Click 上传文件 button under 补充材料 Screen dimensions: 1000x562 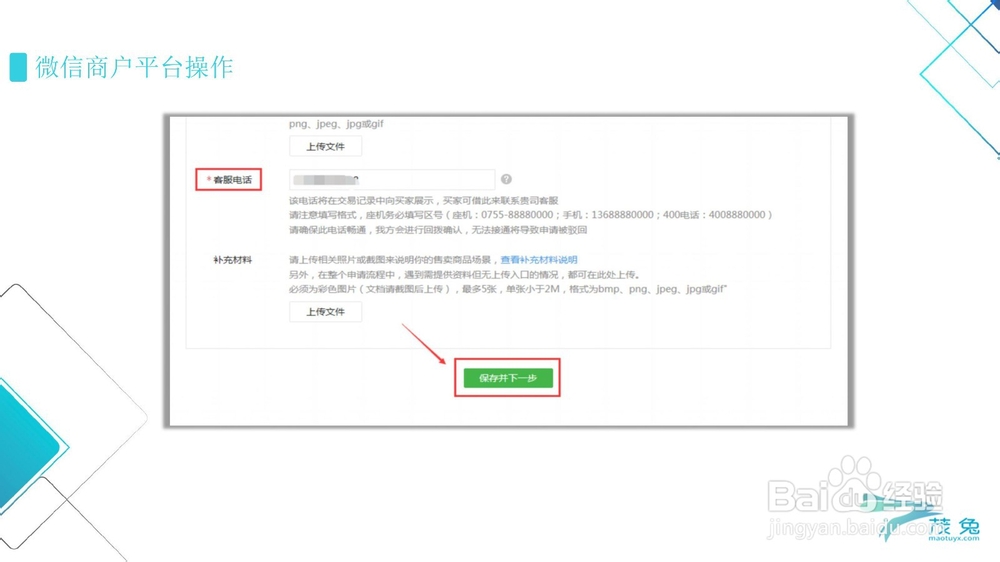click(325, 311)
